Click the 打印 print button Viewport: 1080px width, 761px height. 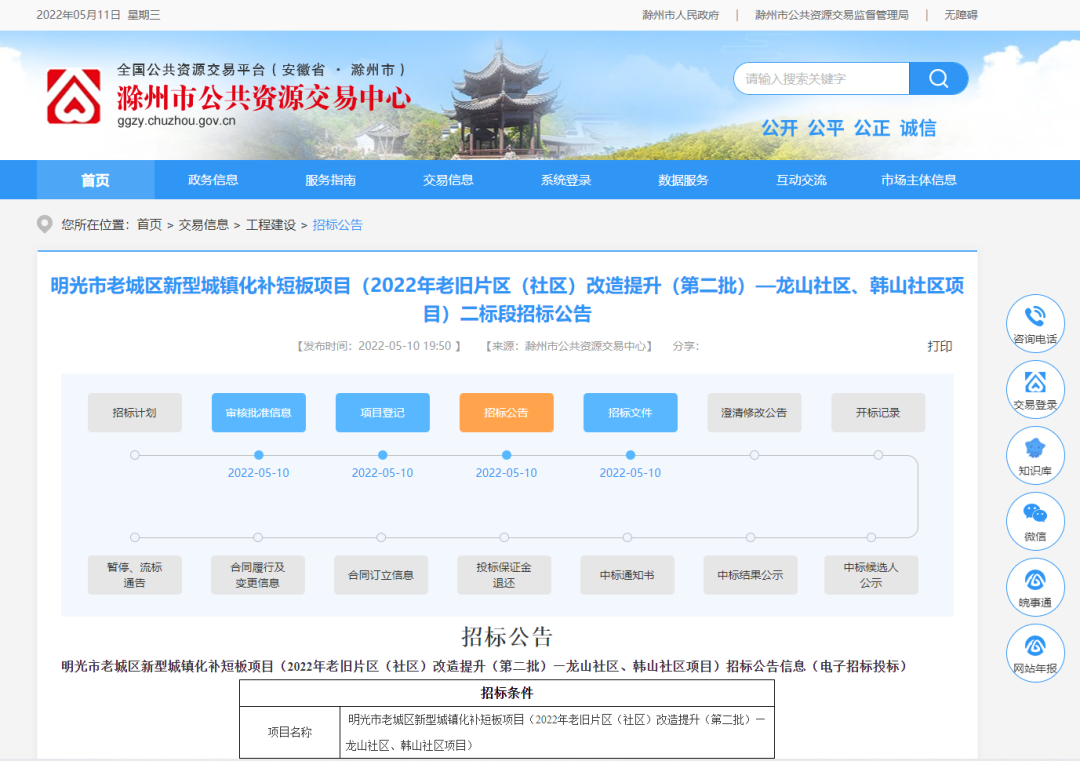click(x=938, y=346)
